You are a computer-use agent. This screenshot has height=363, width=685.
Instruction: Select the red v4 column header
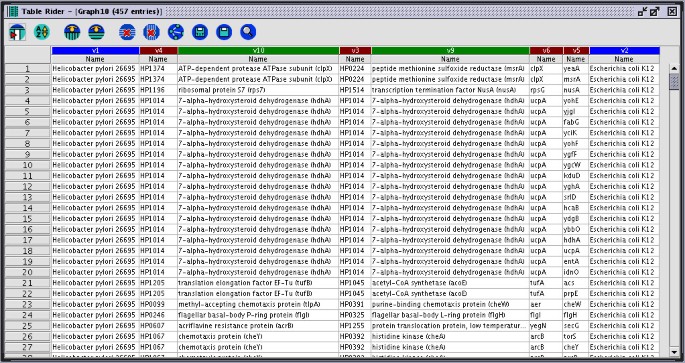pos(159,51)
